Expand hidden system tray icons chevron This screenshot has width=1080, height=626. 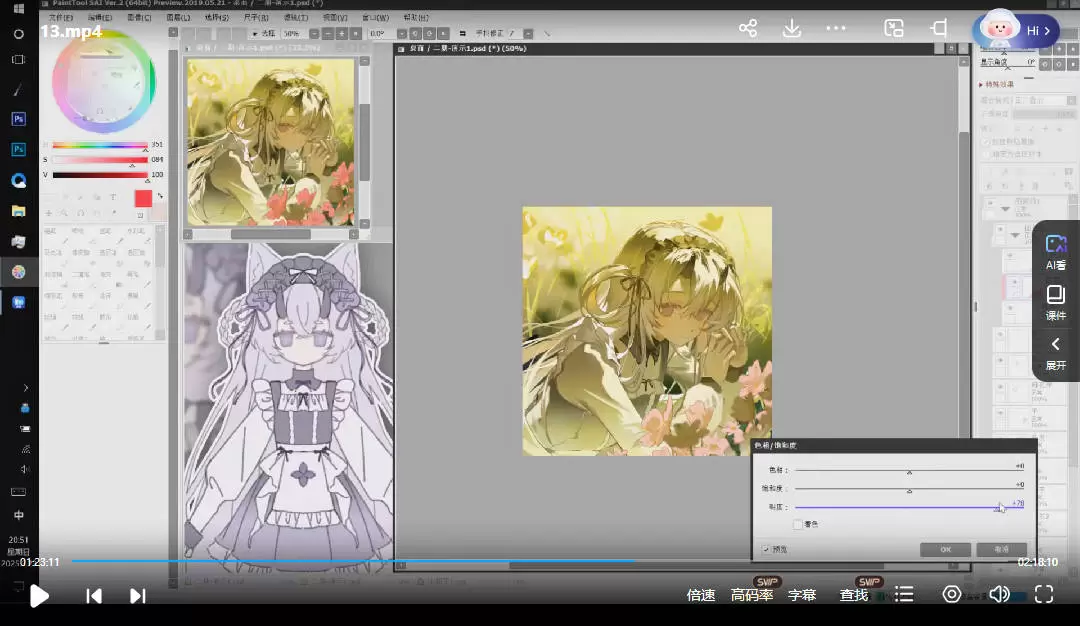pos(25,388)
